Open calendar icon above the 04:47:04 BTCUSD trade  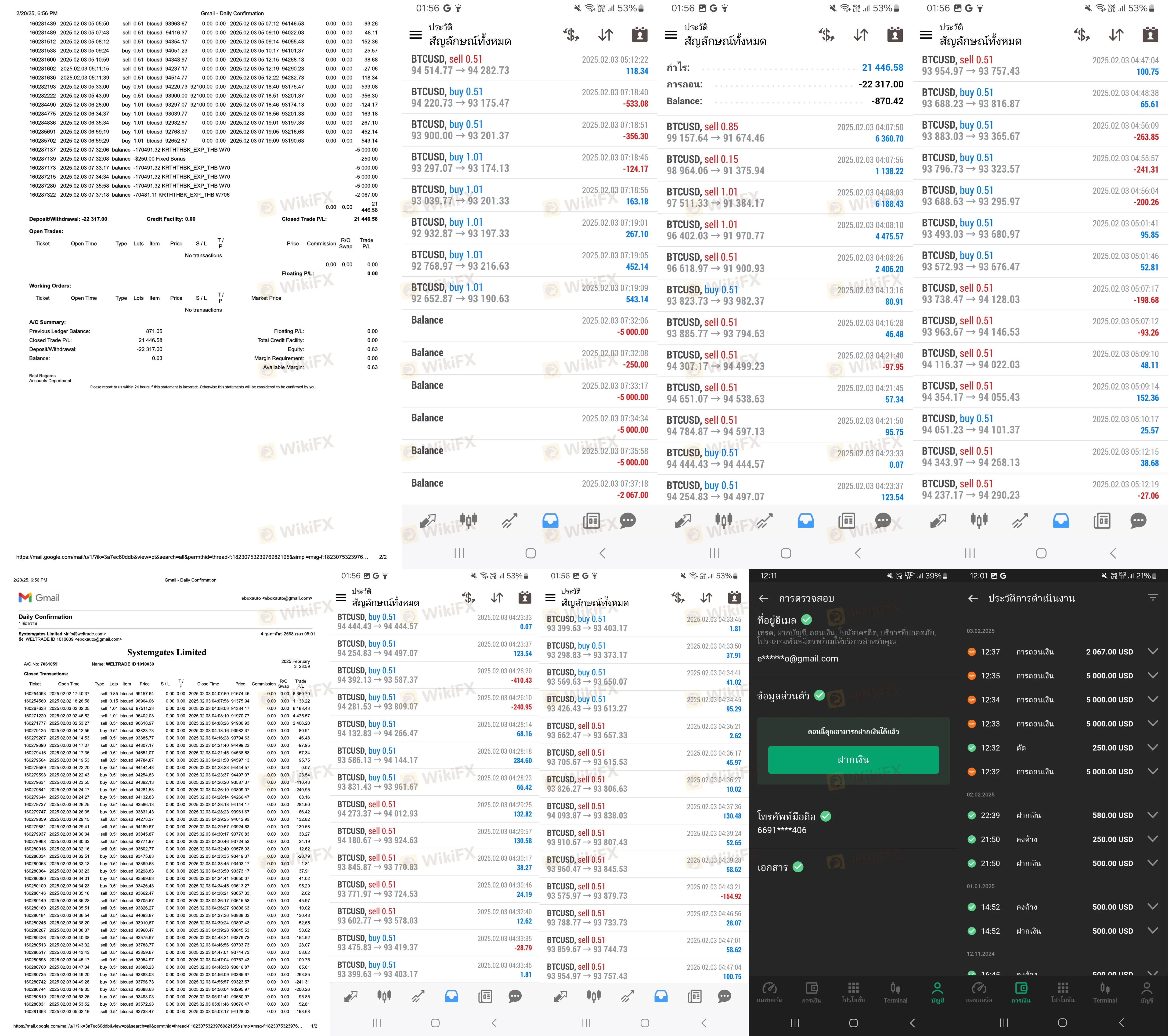(x=1150, y=35)
